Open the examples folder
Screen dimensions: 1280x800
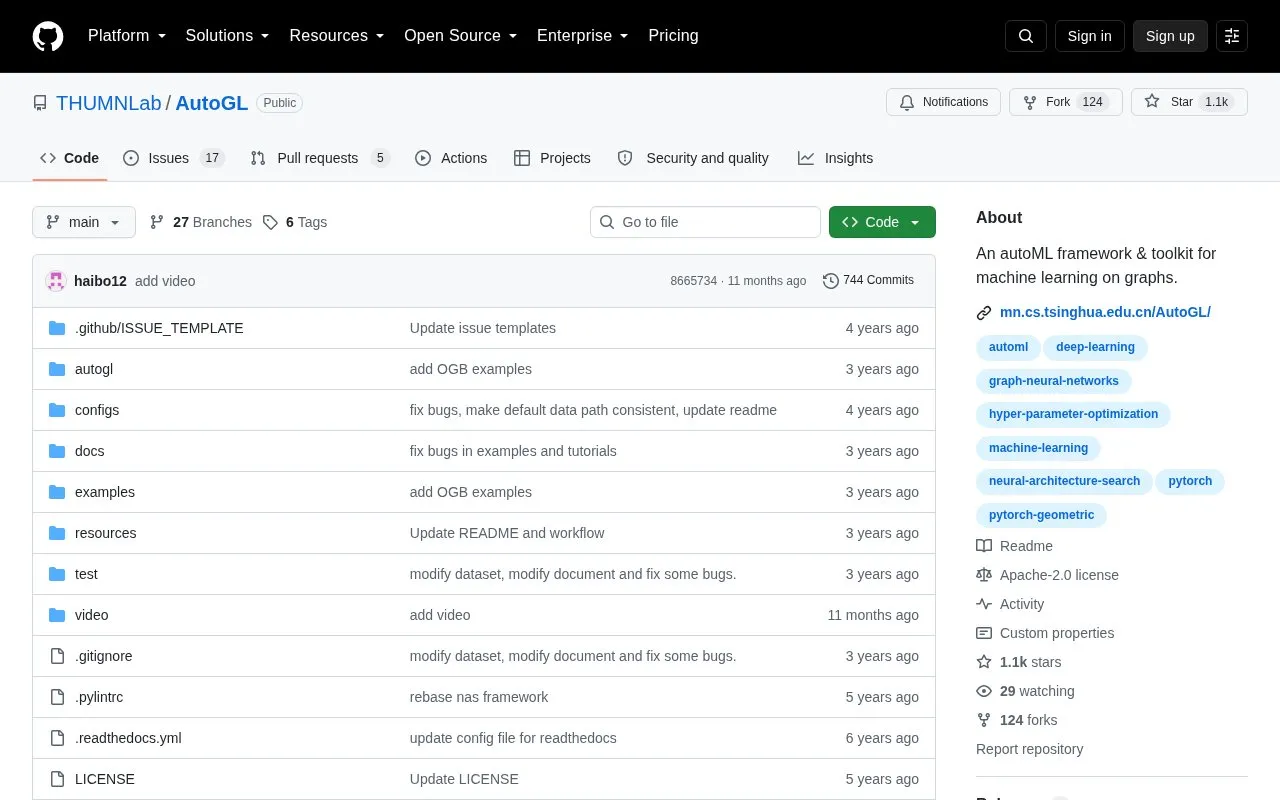(x=105, y=492)
